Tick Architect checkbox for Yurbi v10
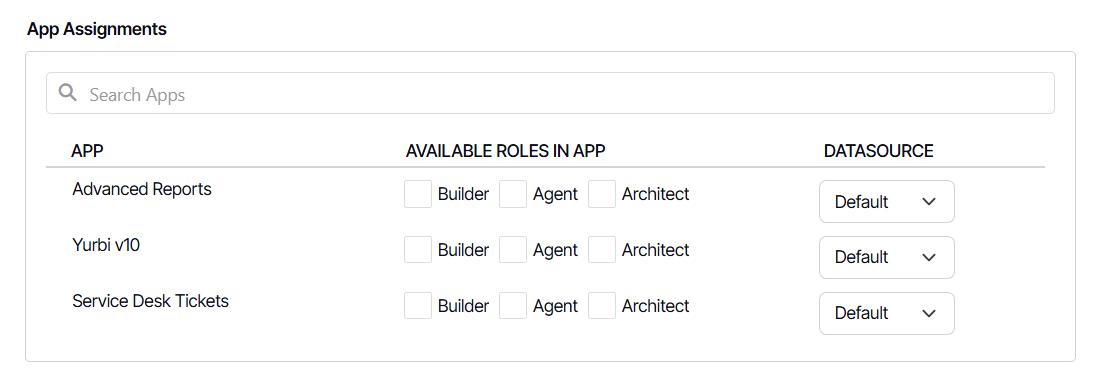The width and height of the screenshot is (1095, 376). [602, 250]
